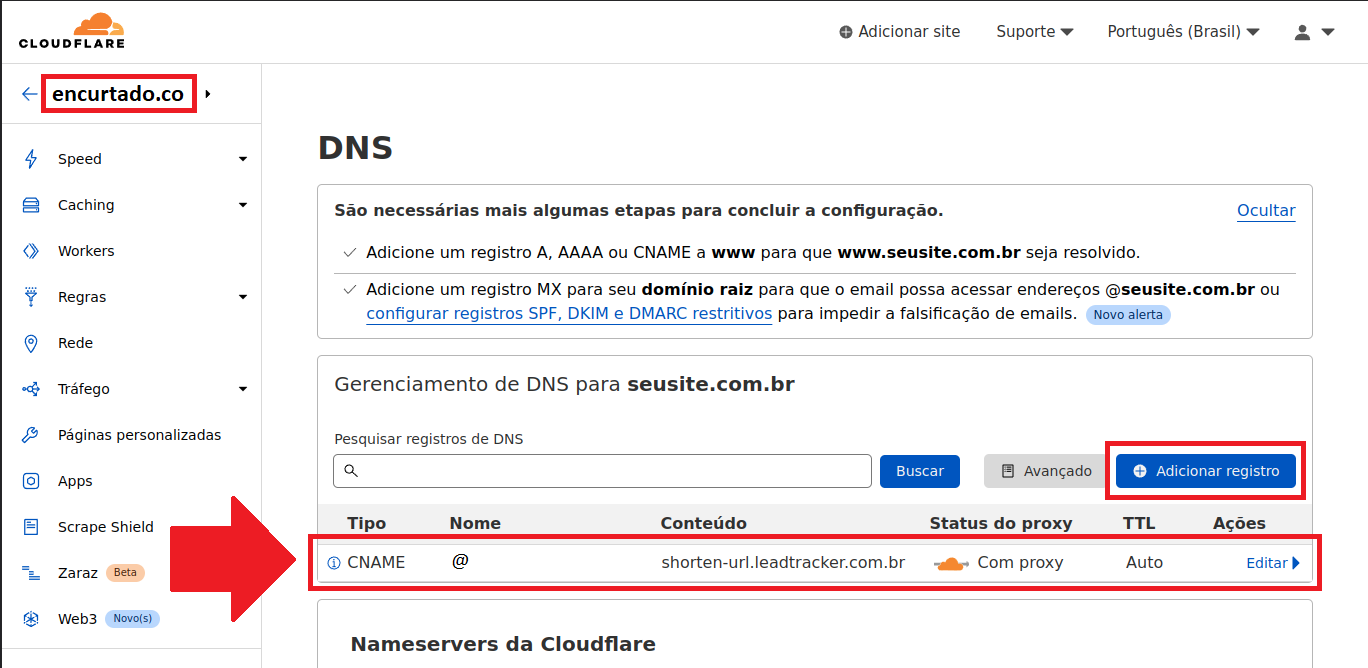Viewport: 1368px width, 668px height.
Task: Click the Nameservers da Cloudflare heading
Action: [503, 644]
